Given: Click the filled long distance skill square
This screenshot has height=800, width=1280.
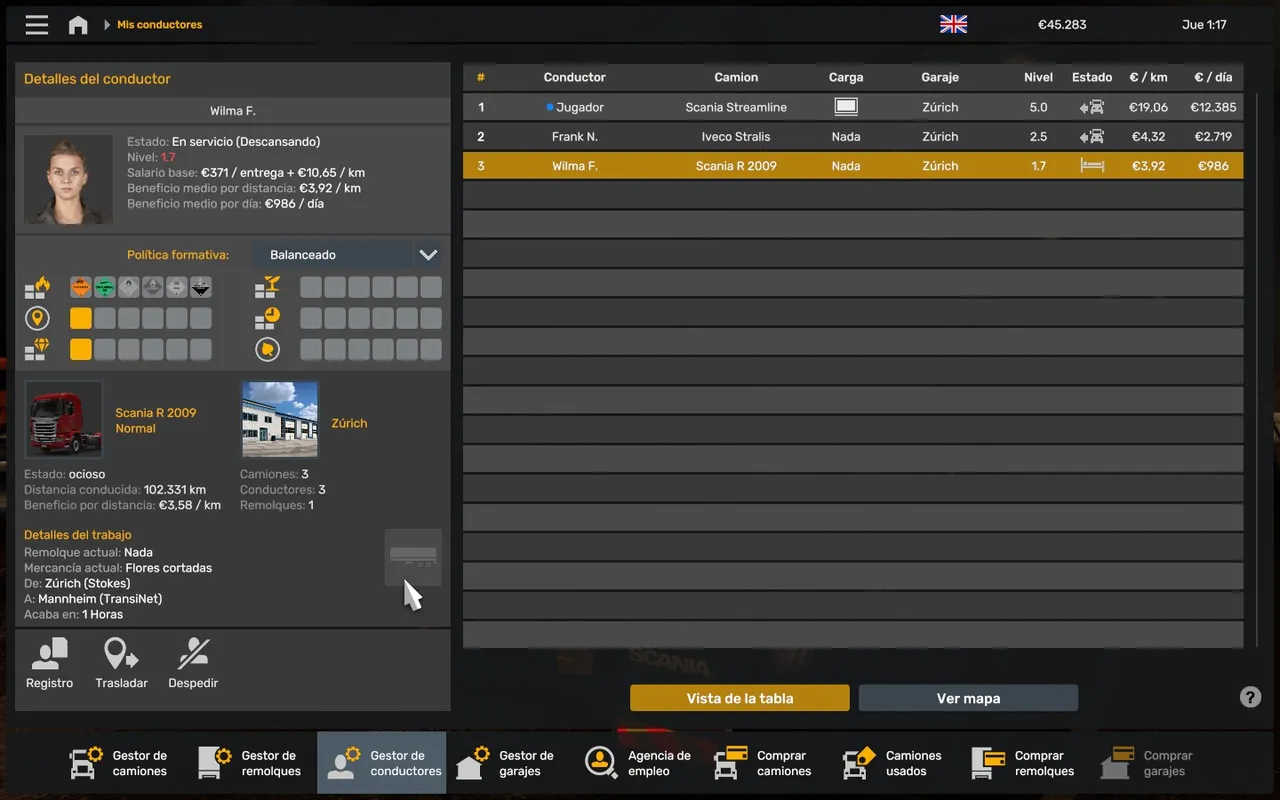Looking at the screenshot, I should (81, 319).
